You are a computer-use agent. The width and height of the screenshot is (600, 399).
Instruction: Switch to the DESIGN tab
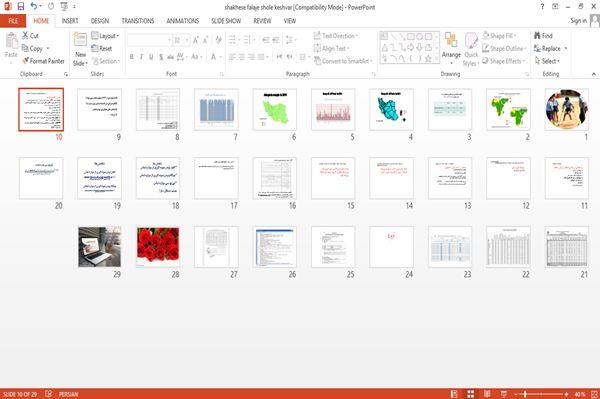[x=99, y=21]
